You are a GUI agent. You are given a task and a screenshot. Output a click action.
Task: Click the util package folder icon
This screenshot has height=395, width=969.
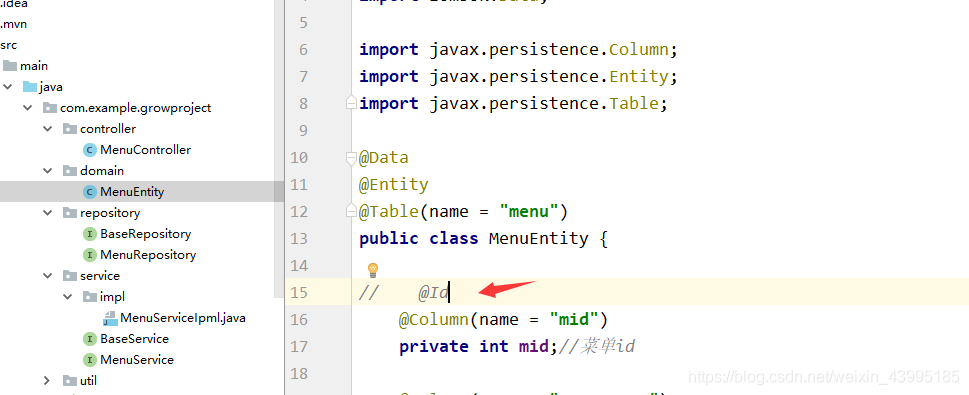click(70, 381)
